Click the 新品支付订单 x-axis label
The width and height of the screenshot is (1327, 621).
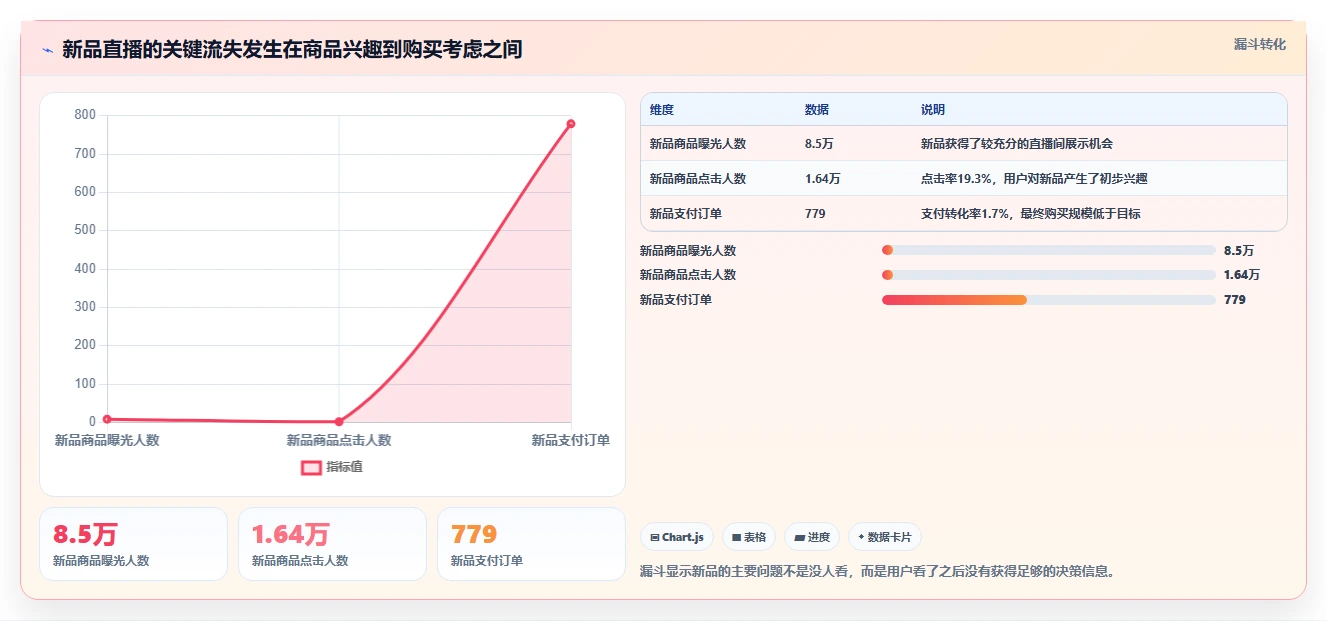point(570,440)
